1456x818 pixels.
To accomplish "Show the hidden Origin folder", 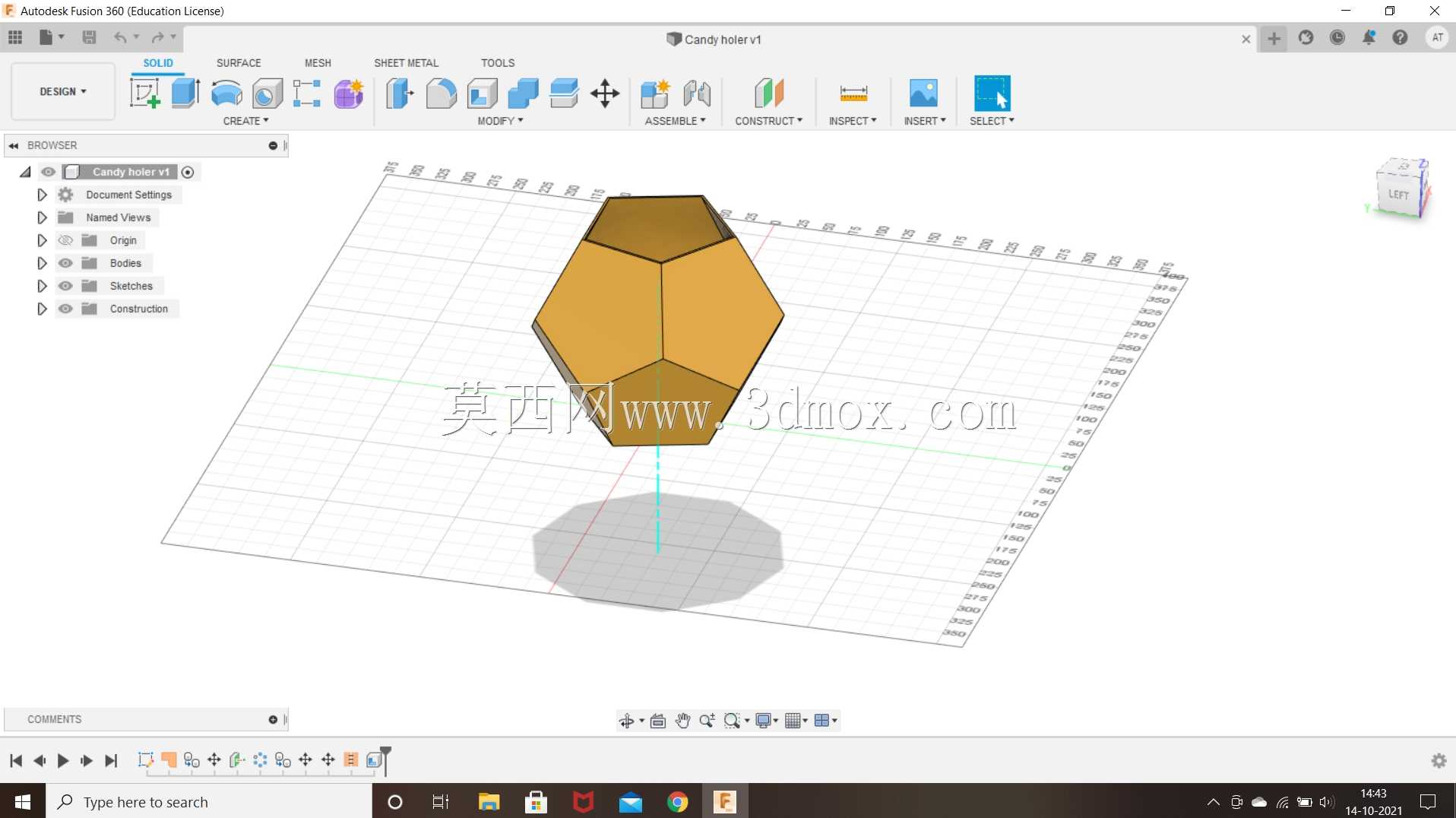I will (66, 240).
